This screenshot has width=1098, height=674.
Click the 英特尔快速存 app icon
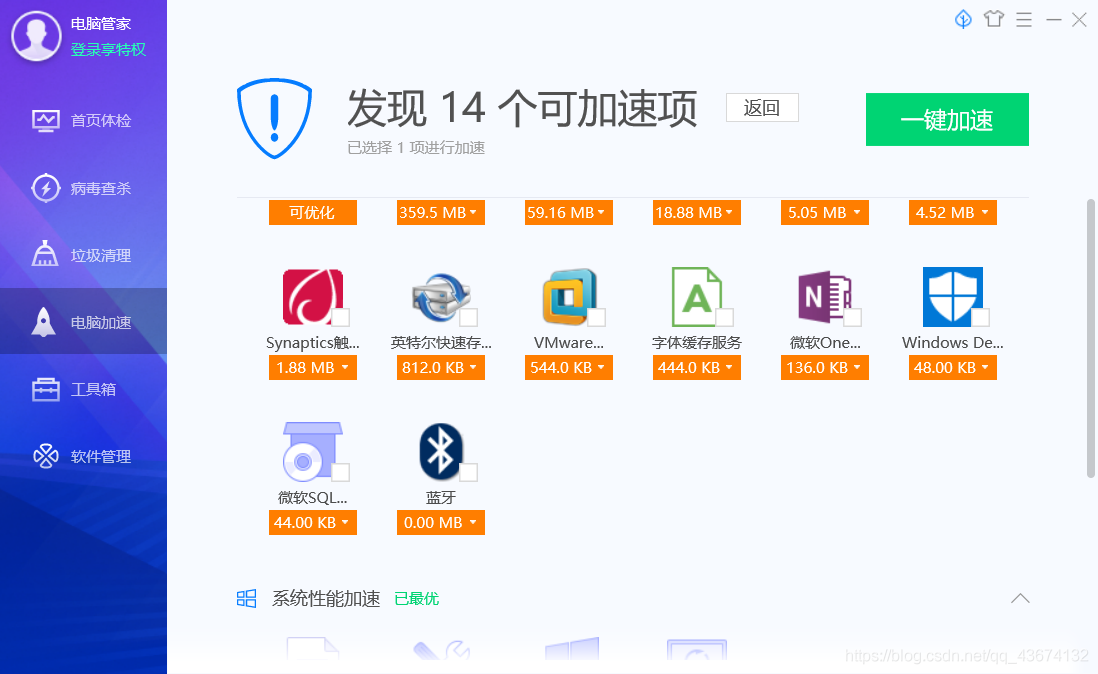tap(440, 297)
